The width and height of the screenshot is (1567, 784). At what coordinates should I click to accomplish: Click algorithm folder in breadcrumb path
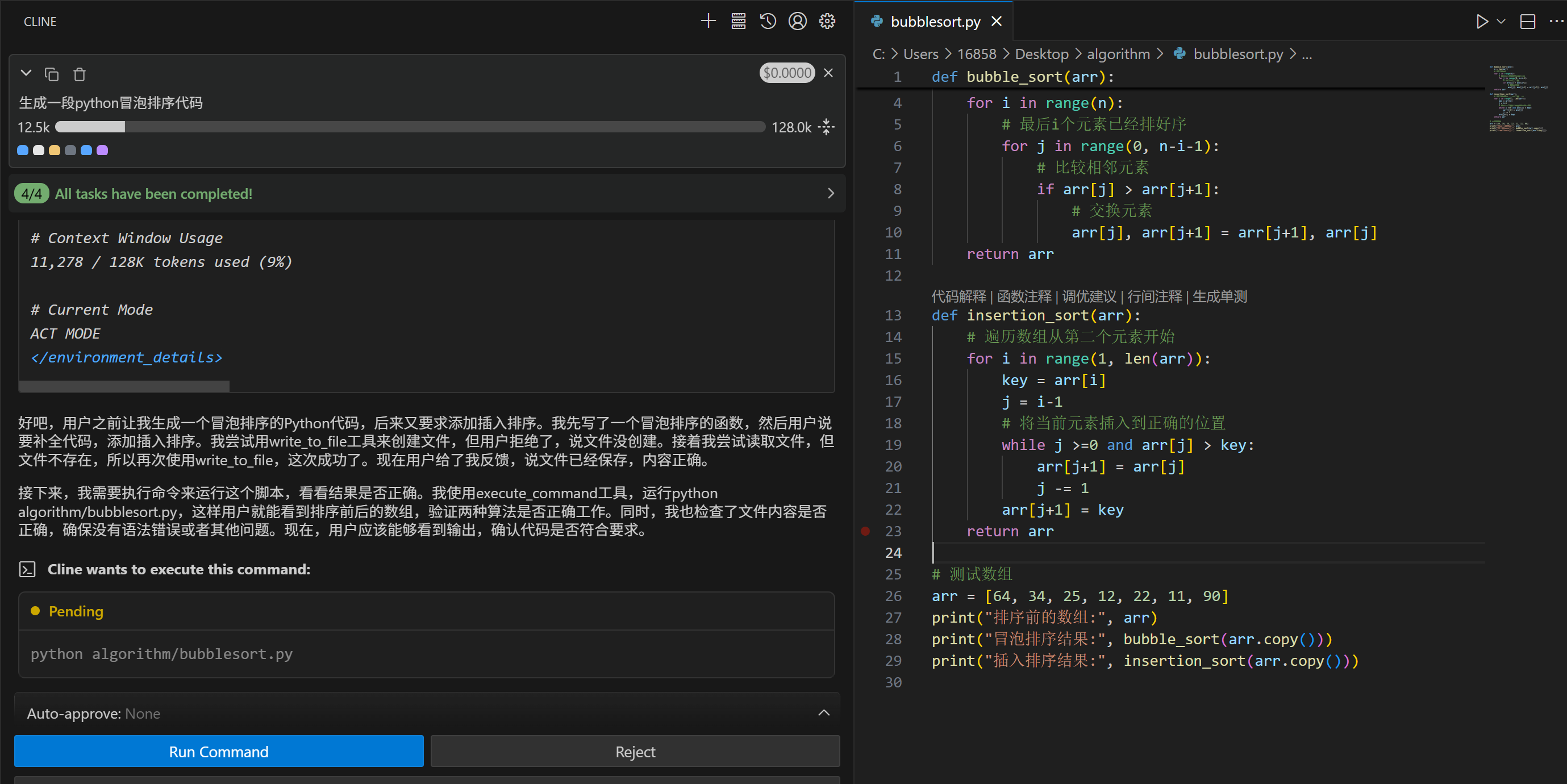point(1118,54)
